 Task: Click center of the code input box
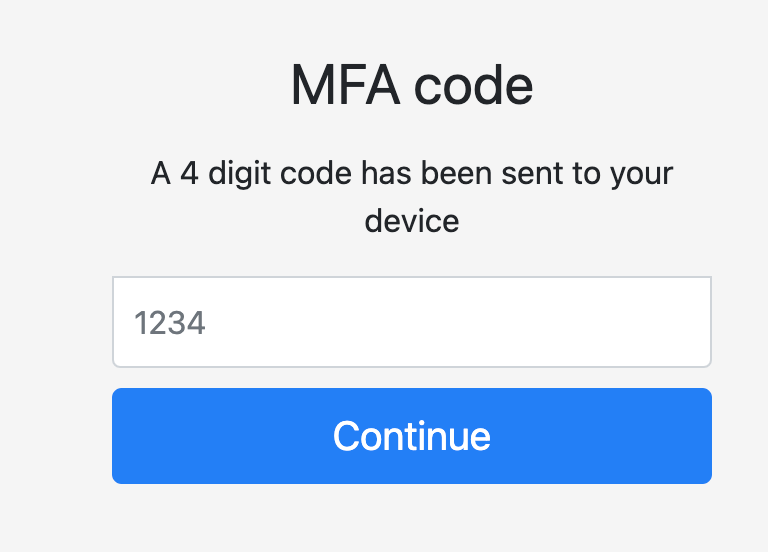pyautogui.click(x=411, y=322)
